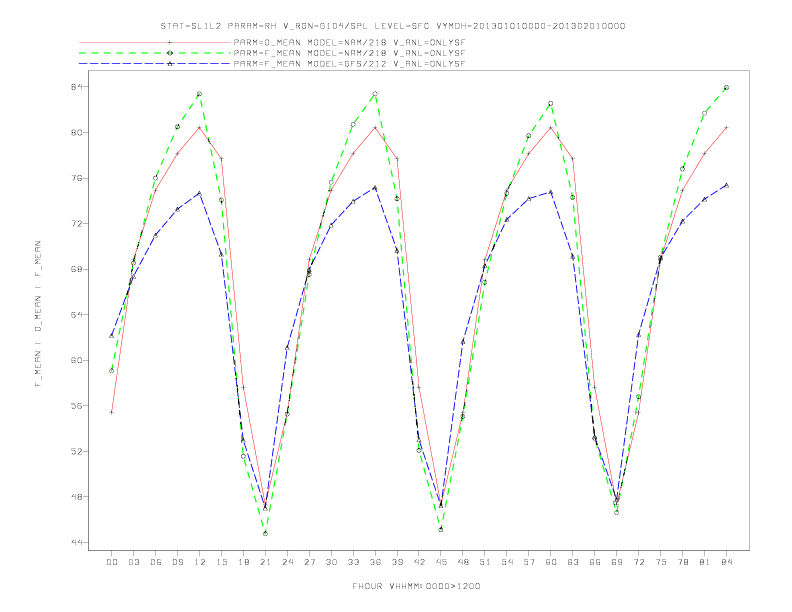Click x-axis forecast hour label 36
The image size is (792, 612).
[x=375, y=562]
